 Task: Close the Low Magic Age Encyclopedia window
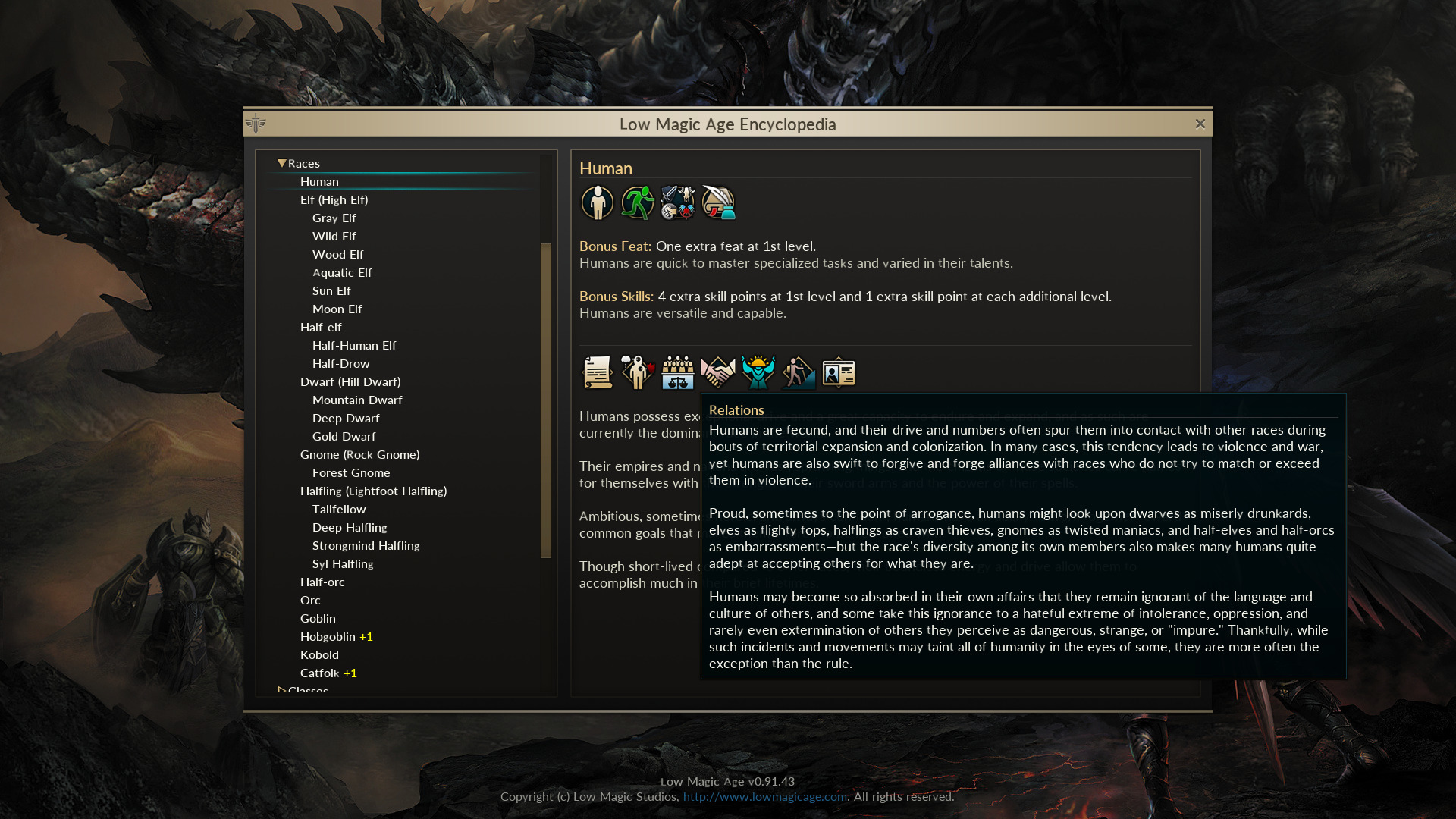1200,124
